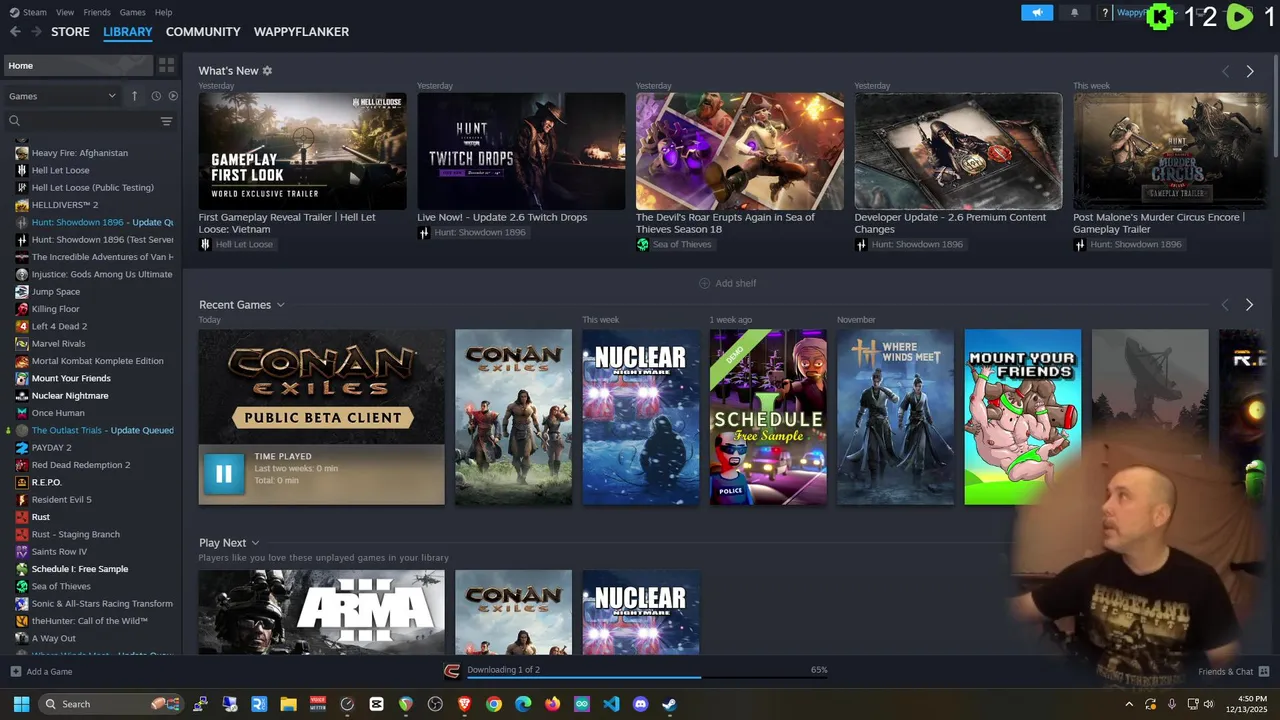Open Firefox from taskbar
Viewport: 1280px width, 720px height.
[x=553, y=704]
